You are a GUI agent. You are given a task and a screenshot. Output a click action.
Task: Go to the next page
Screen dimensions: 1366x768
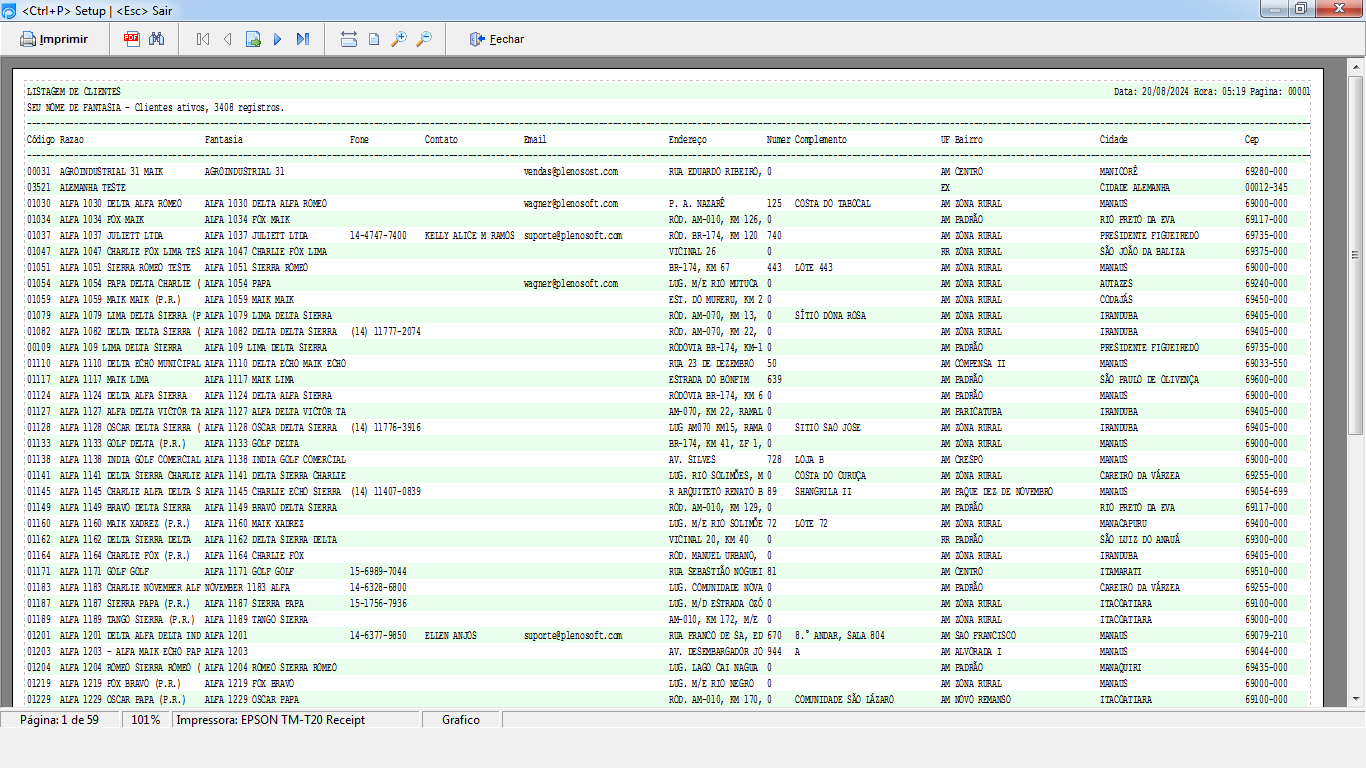click(x=278, y=39)
